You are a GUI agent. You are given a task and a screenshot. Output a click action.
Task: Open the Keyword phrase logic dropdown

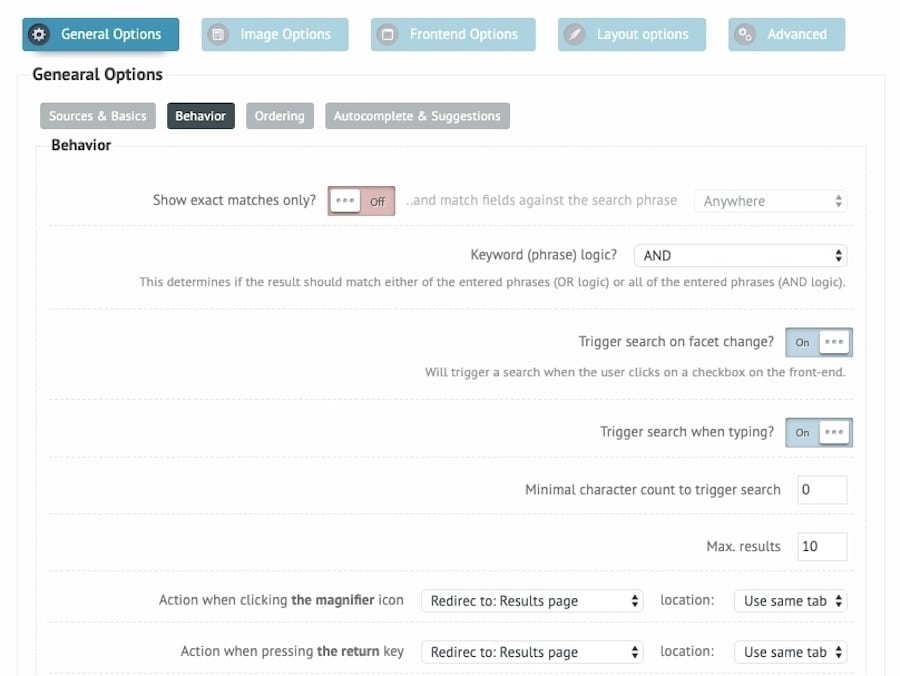tap(739, 255)
